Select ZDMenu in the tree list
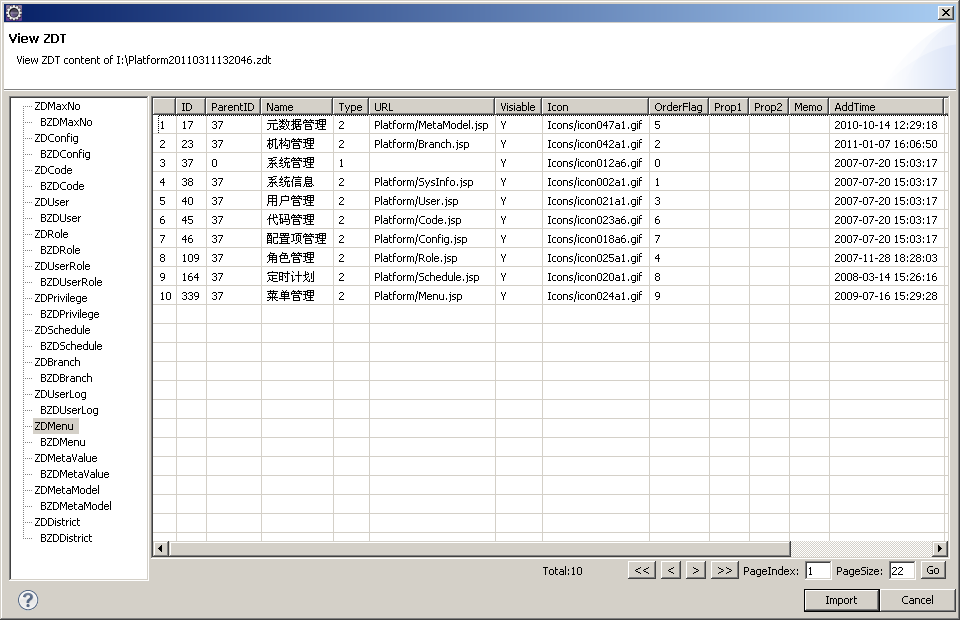This screenshot has width=960, height=620. [54, 426]
